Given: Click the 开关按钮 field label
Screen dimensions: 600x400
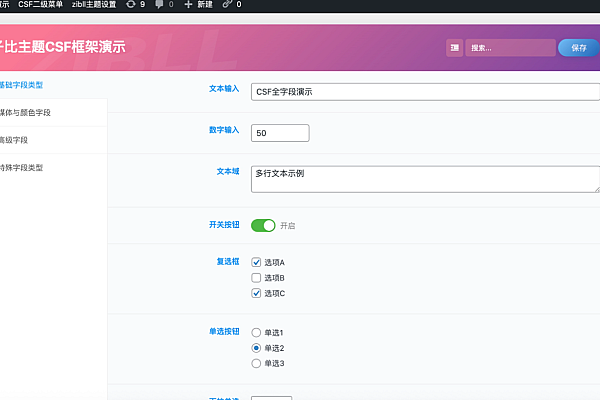Looking at the screenshot, I should click(x=224, y=225).
